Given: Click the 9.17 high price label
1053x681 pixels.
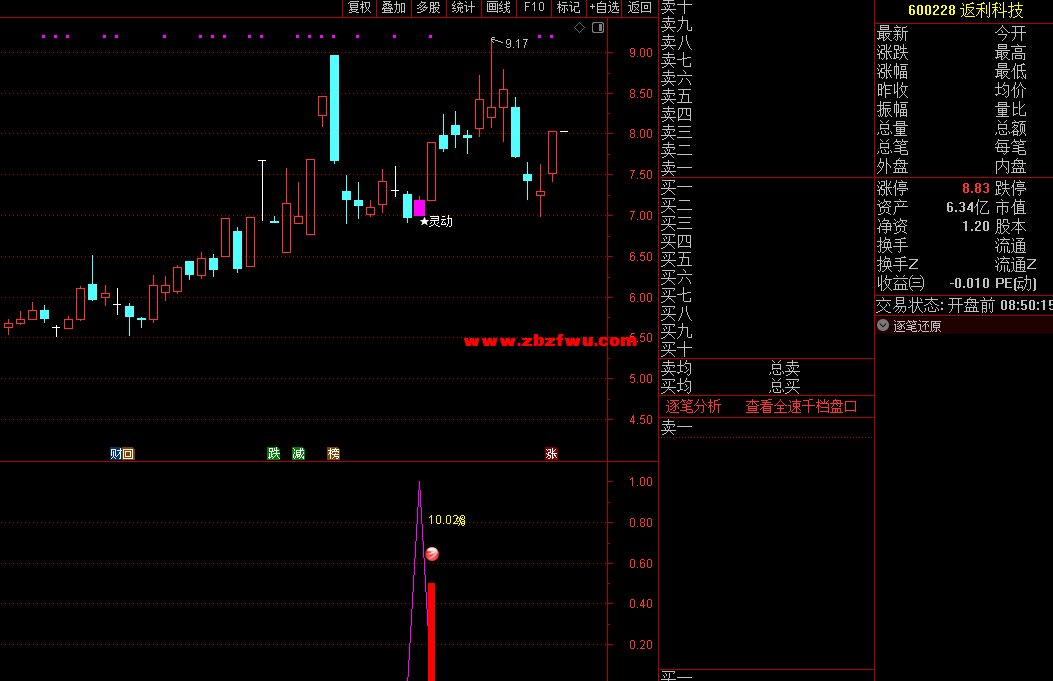Looking at the screenshot, I should (516, 44).
